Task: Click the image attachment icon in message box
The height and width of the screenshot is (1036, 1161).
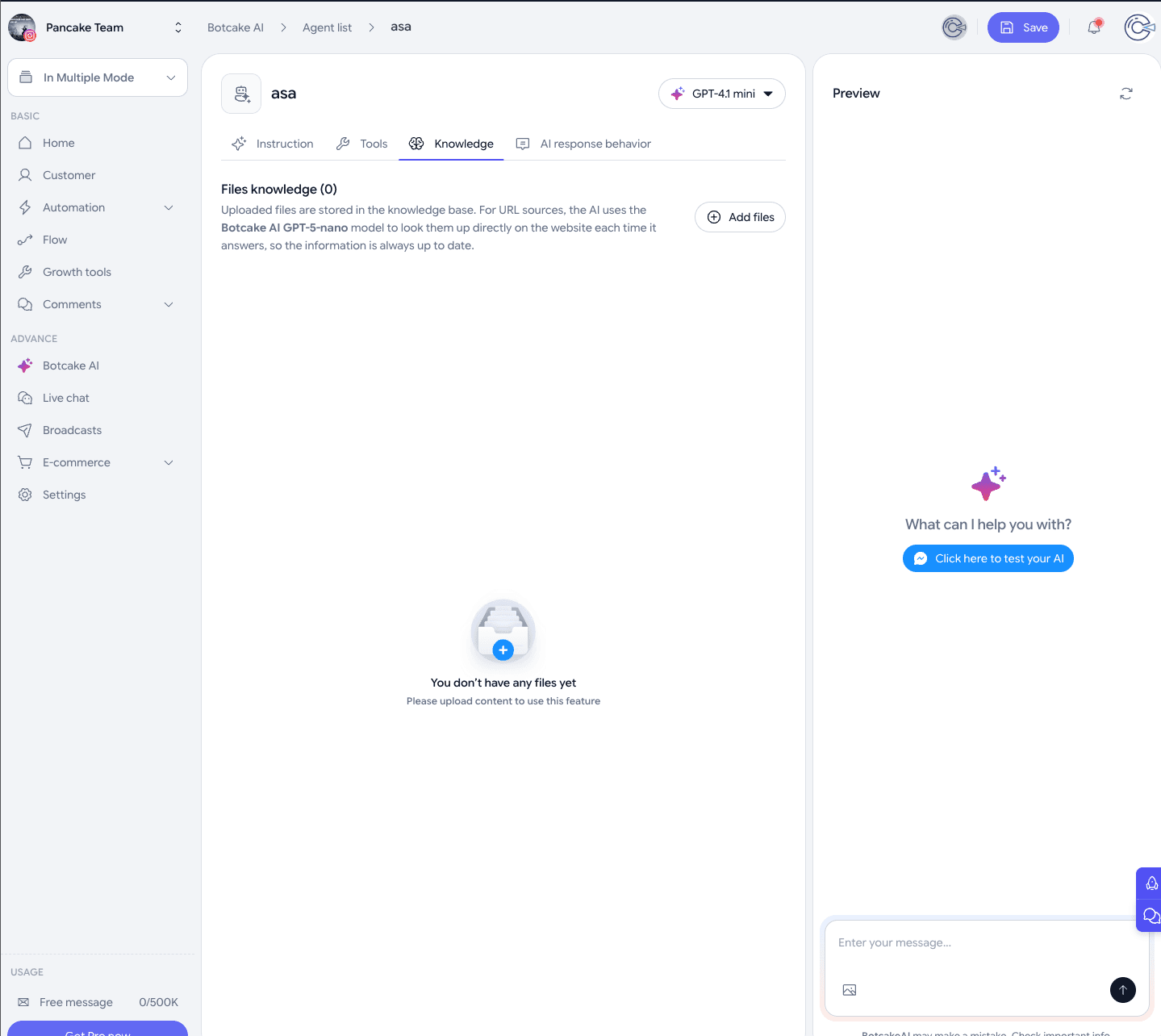Action: click(850, 990)
